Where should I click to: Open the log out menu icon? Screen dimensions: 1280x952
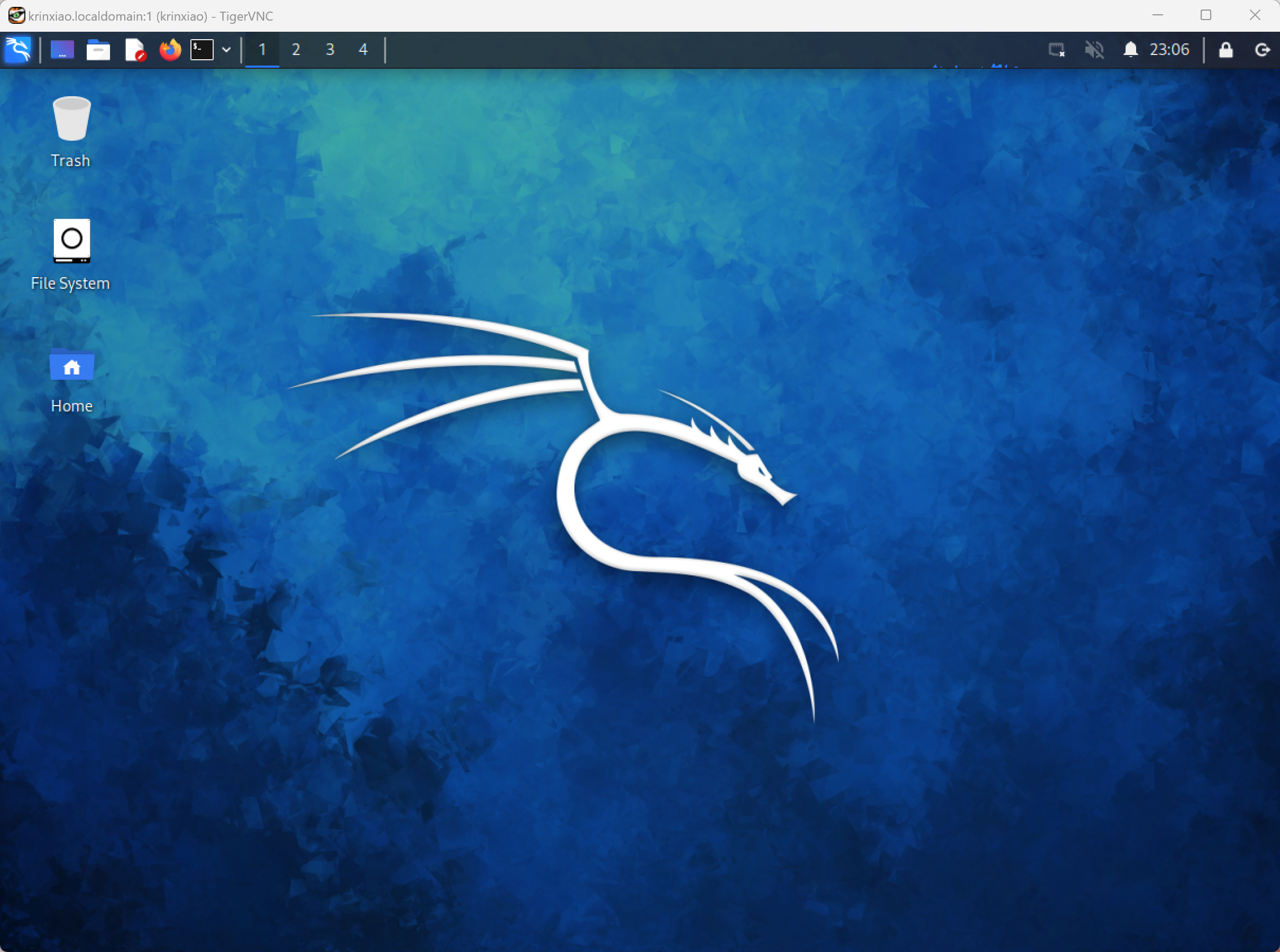(1262, 50)
